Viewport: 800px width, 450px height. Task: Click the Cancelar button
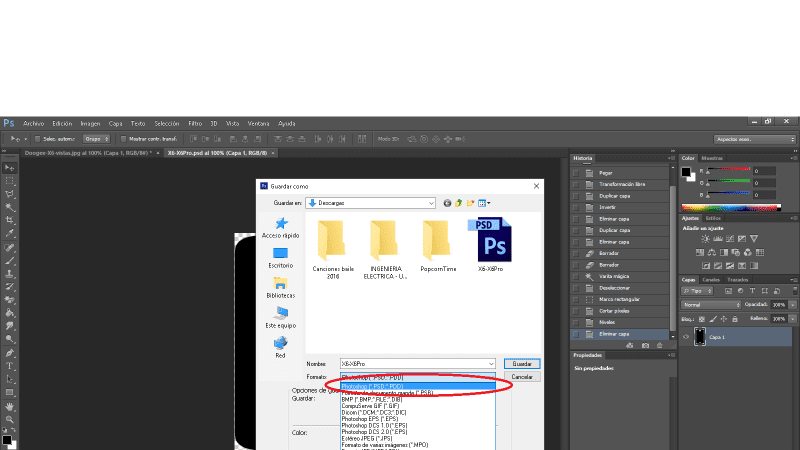(x=522, y=377)
